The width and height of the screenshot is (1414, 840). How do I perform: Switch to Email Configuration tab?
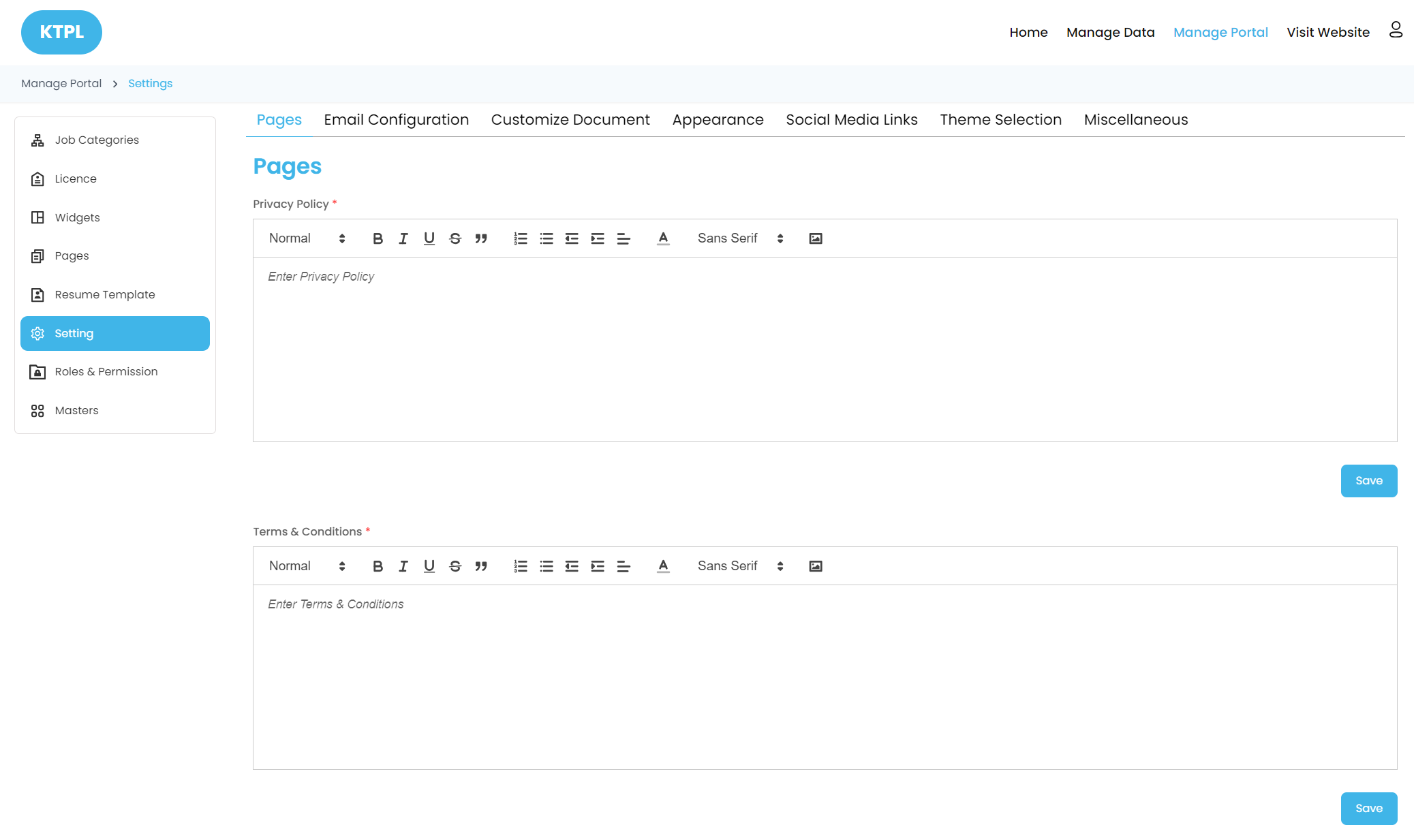click(396, 120)
